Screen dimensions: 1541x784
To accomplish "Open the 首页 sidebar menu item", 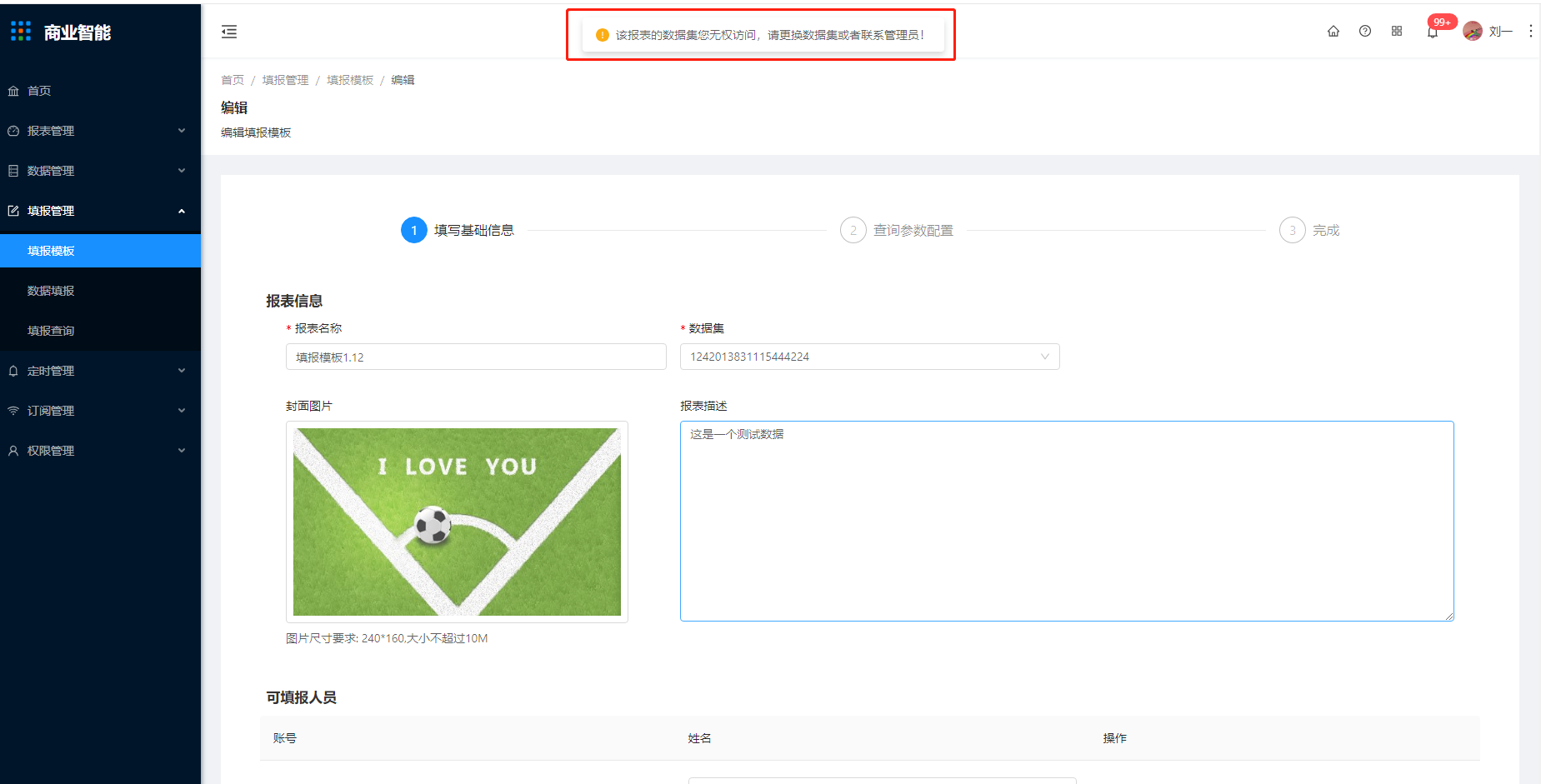I will (100, 91).
